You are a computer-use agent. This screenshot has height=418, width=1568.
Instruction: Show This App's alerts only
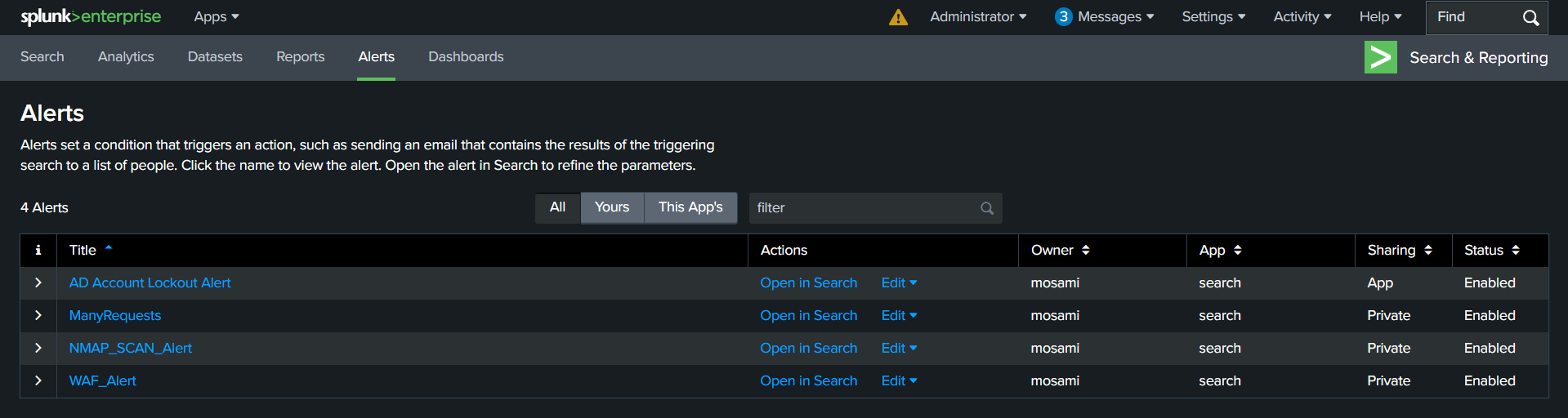coord(690,207)
